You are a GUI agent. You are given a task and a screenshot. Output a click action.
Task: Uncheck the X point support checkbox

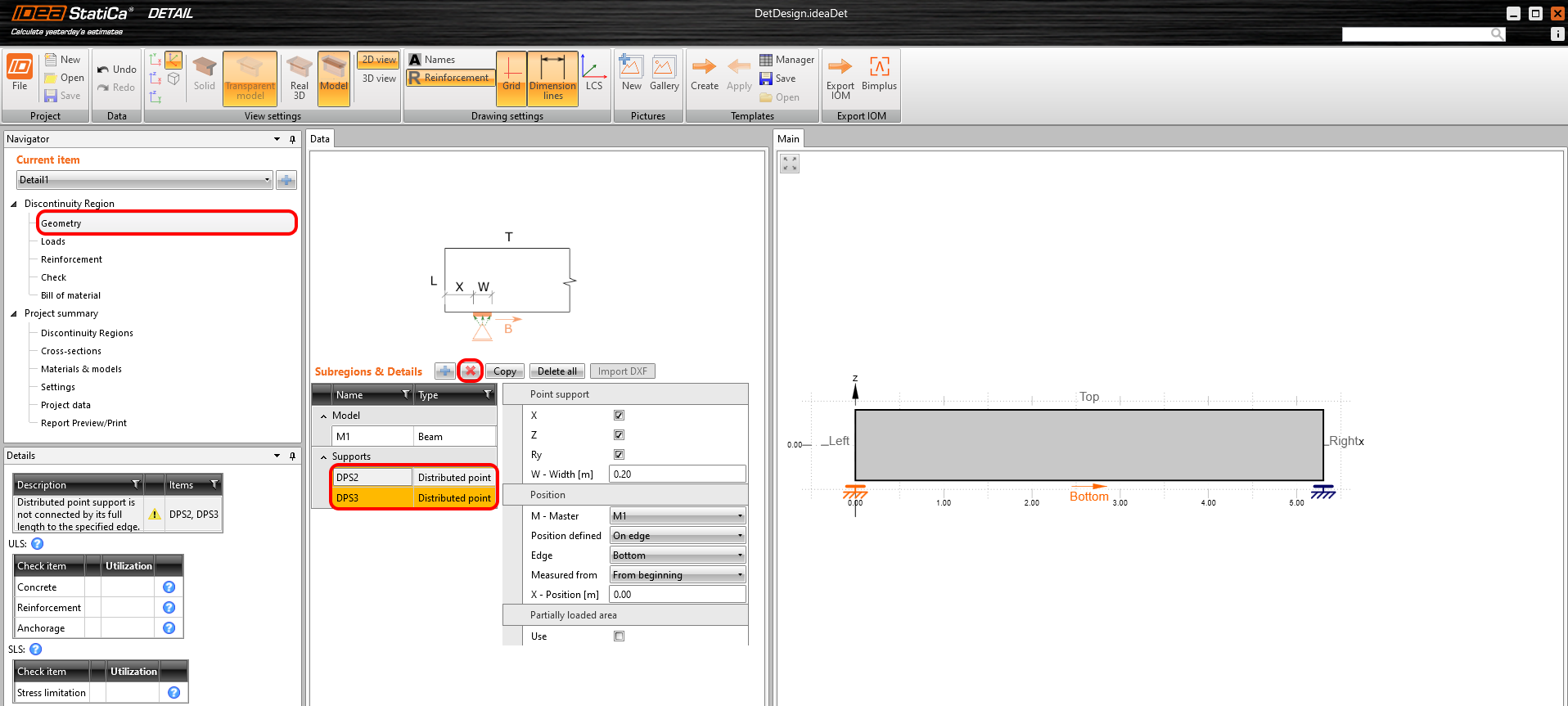point(619,416)
